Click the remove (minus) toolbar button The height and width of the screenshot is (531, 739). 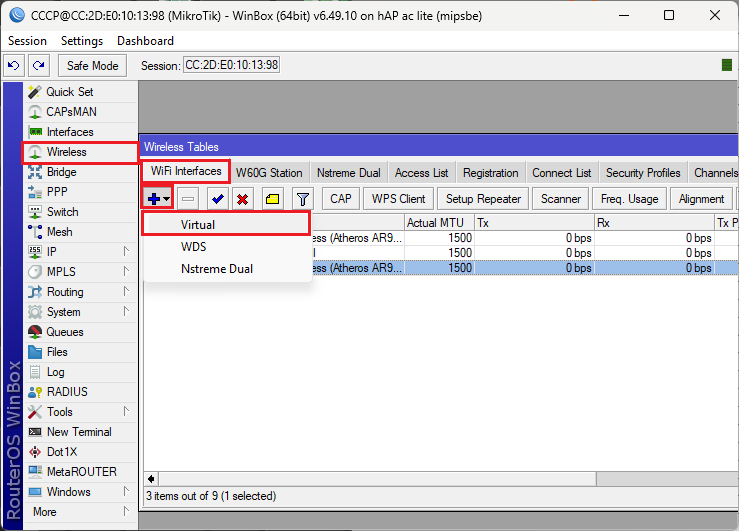[x=188, y=199]
